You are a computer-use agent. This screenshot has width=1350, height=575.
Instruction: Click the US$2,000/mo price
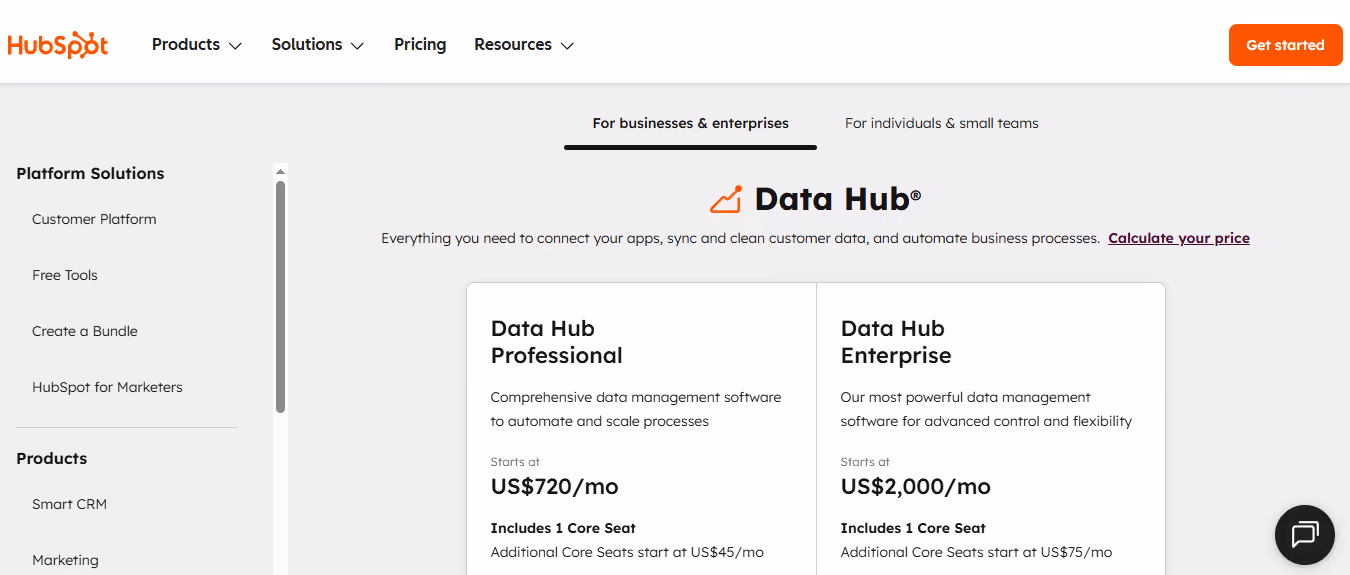916,487
